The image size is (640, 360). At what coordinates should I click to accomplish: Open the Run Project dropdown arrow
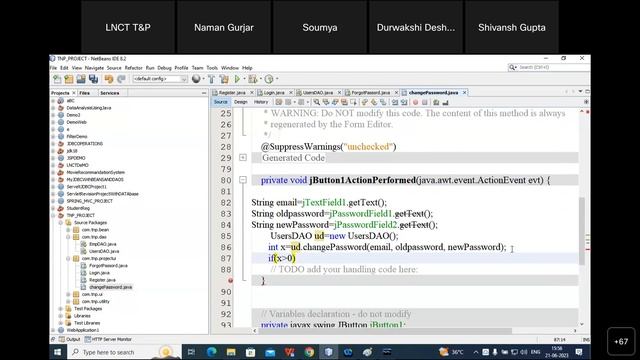pyautogui.click(x=244, y=79)
